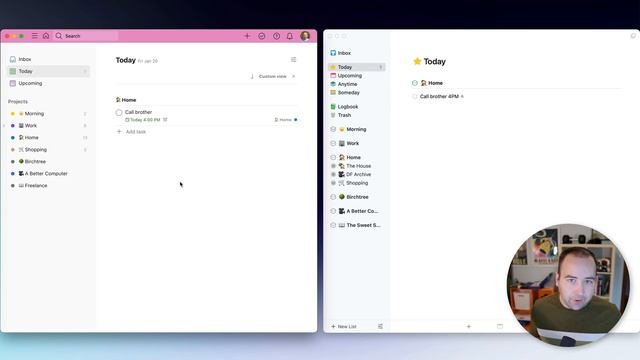Toggle the Todoist sidebar menu icon
The image size is (640, 360).
point(35,36)
